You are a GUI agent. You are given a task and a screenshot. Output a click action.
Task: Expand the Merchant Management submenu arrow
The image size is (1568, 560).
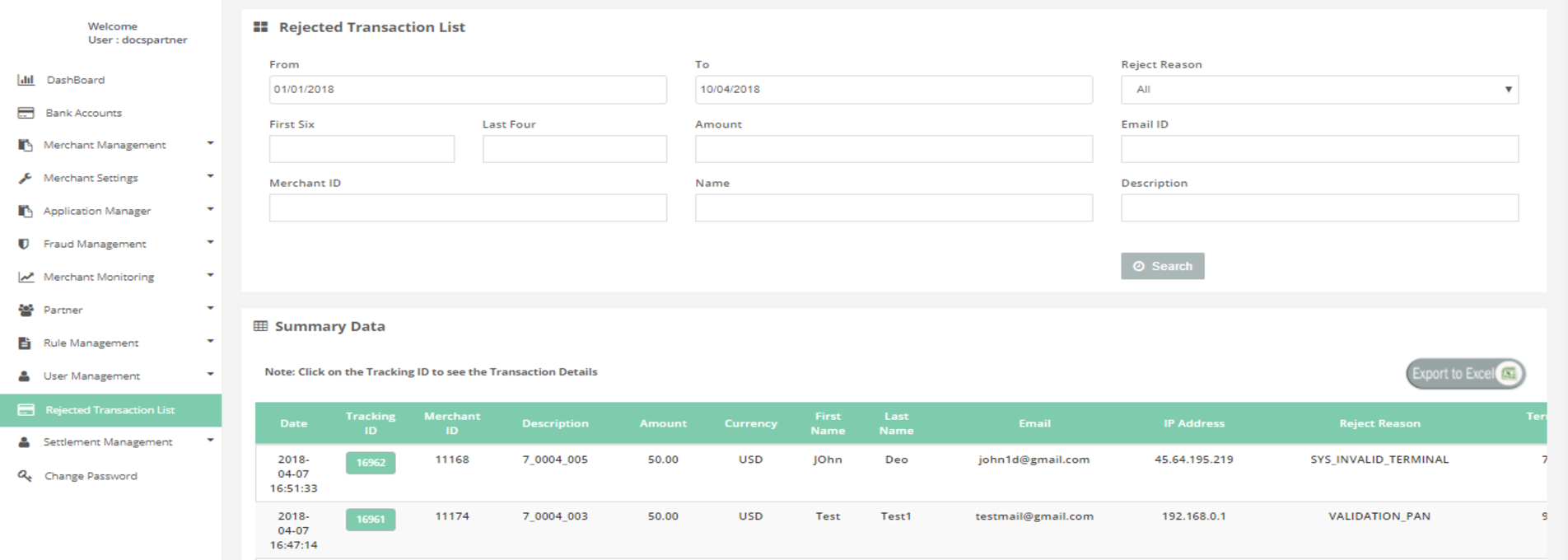coord(210,143)
